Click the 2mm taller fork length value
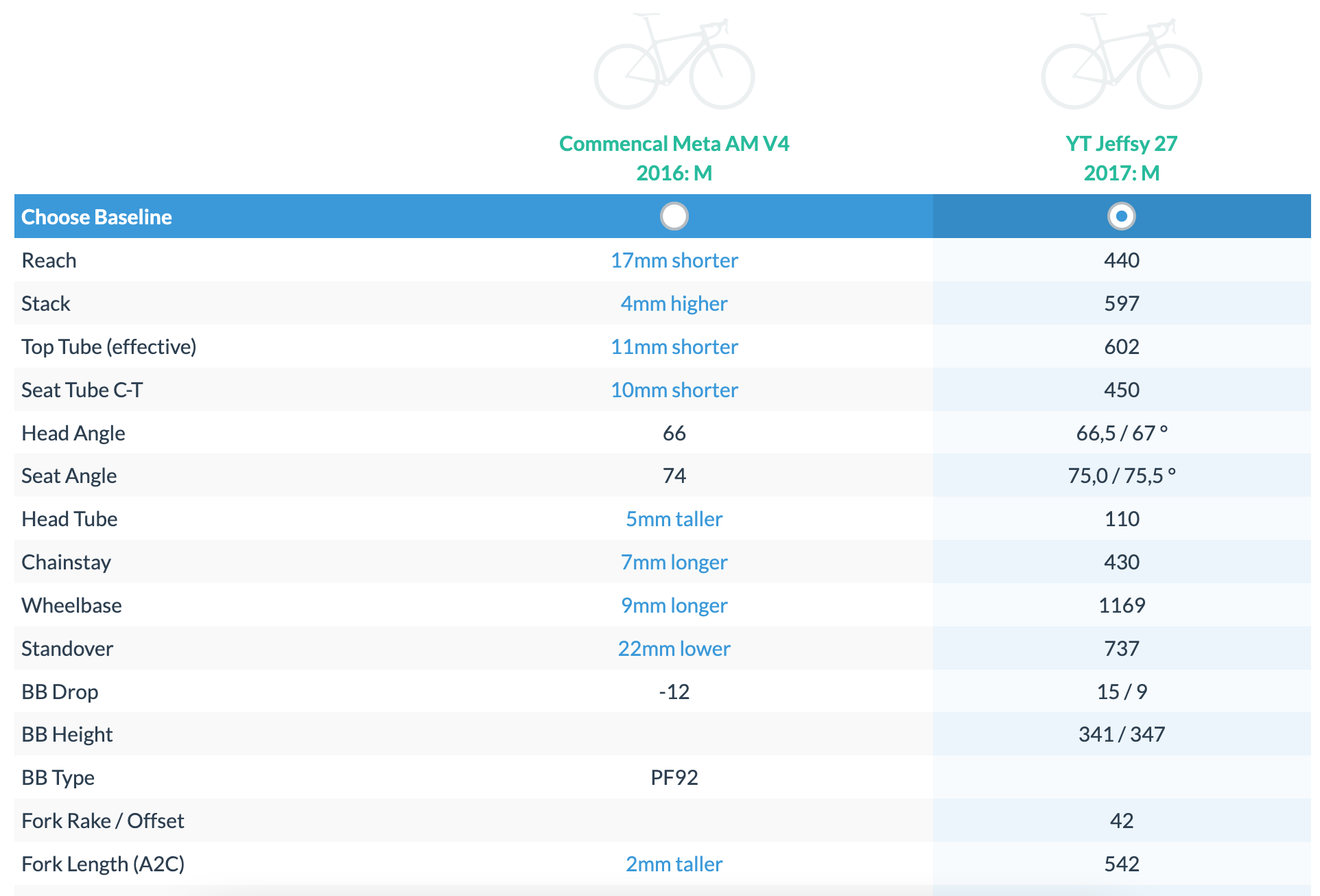 tap(674, 864)
